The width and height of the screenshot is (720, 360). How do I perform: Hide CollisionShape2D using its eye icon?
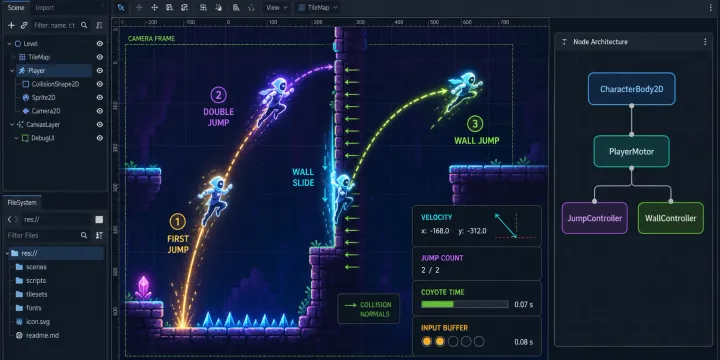tap(100, 84)
